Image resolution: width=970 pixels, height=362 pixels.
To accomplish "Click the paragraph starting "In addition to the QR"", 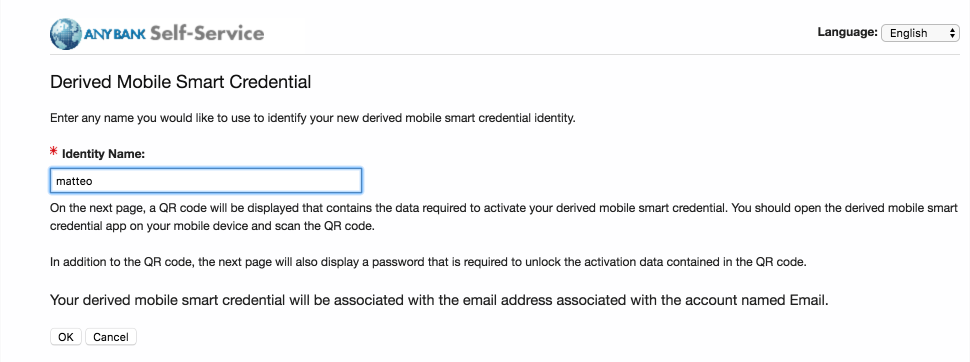I will point(429,262).
